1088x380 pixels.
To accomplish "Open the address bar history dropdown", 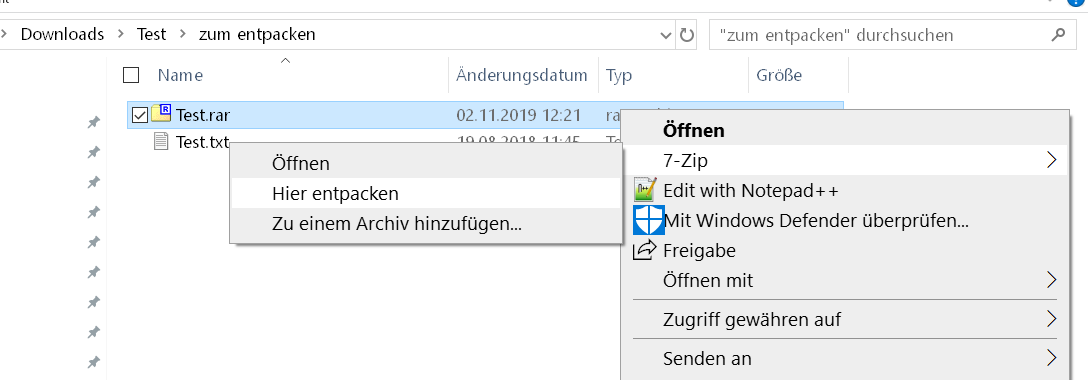I will 666,35.
